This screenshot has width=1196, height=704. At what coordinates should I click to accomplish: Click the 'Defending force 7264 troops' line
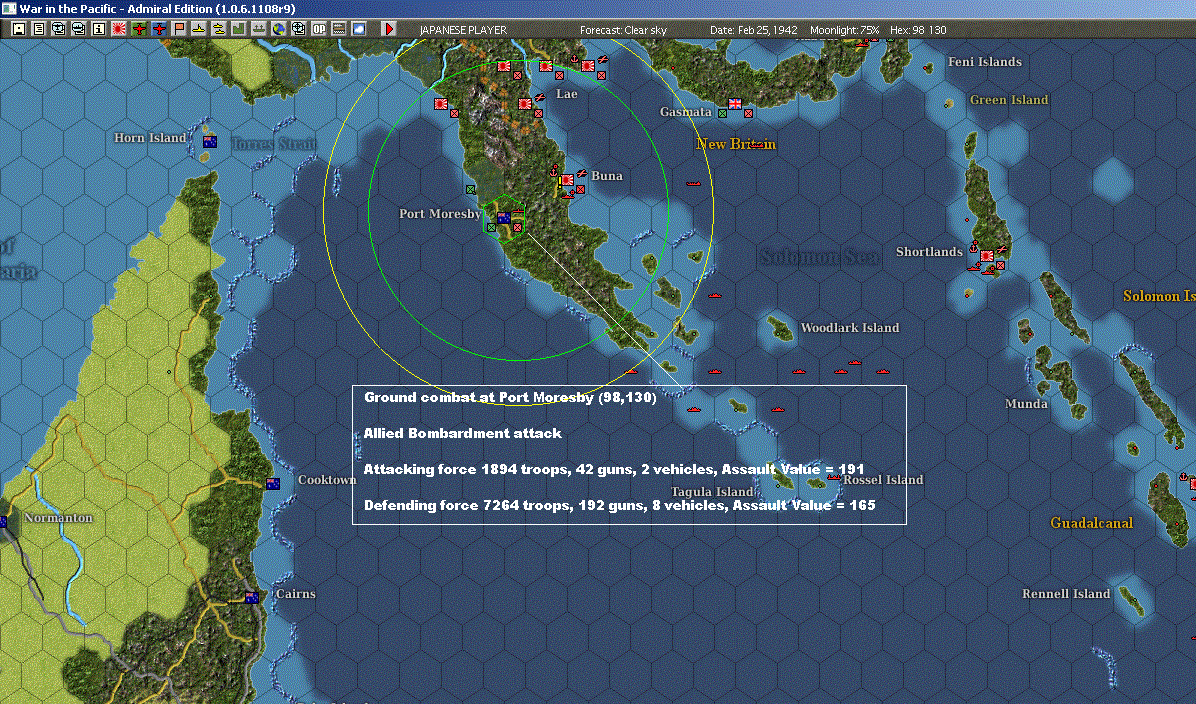click(619, 505)
